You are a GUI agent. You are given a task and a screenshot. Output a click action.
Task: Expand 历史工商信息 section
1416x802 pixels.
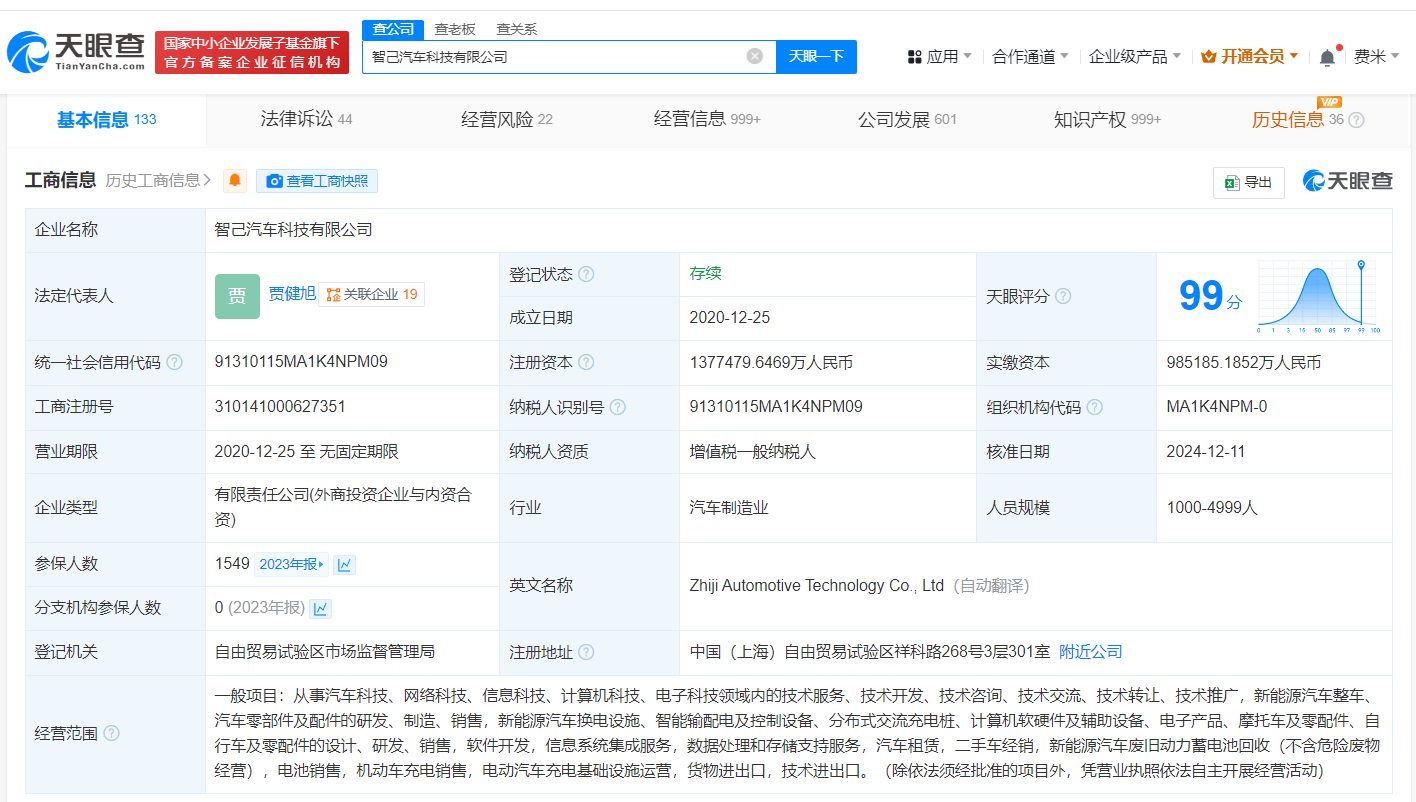pyautogui.click(x=158, y=181)
